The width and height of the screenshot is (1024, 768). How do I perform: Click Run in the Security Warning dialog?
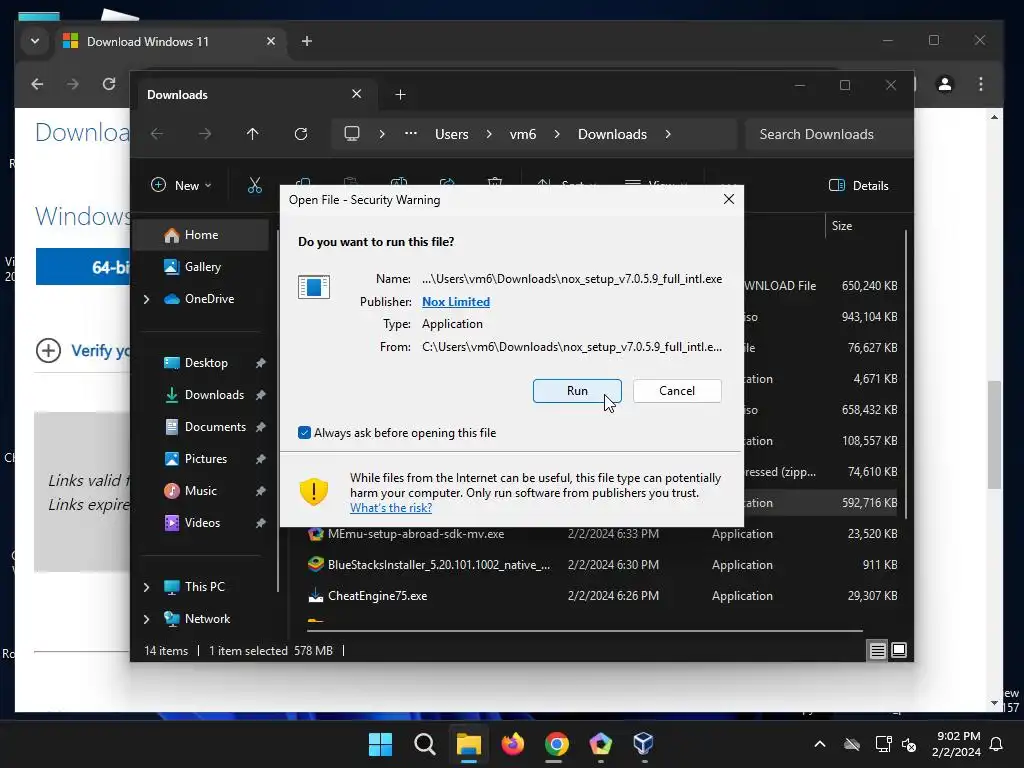tap(577, 391)
